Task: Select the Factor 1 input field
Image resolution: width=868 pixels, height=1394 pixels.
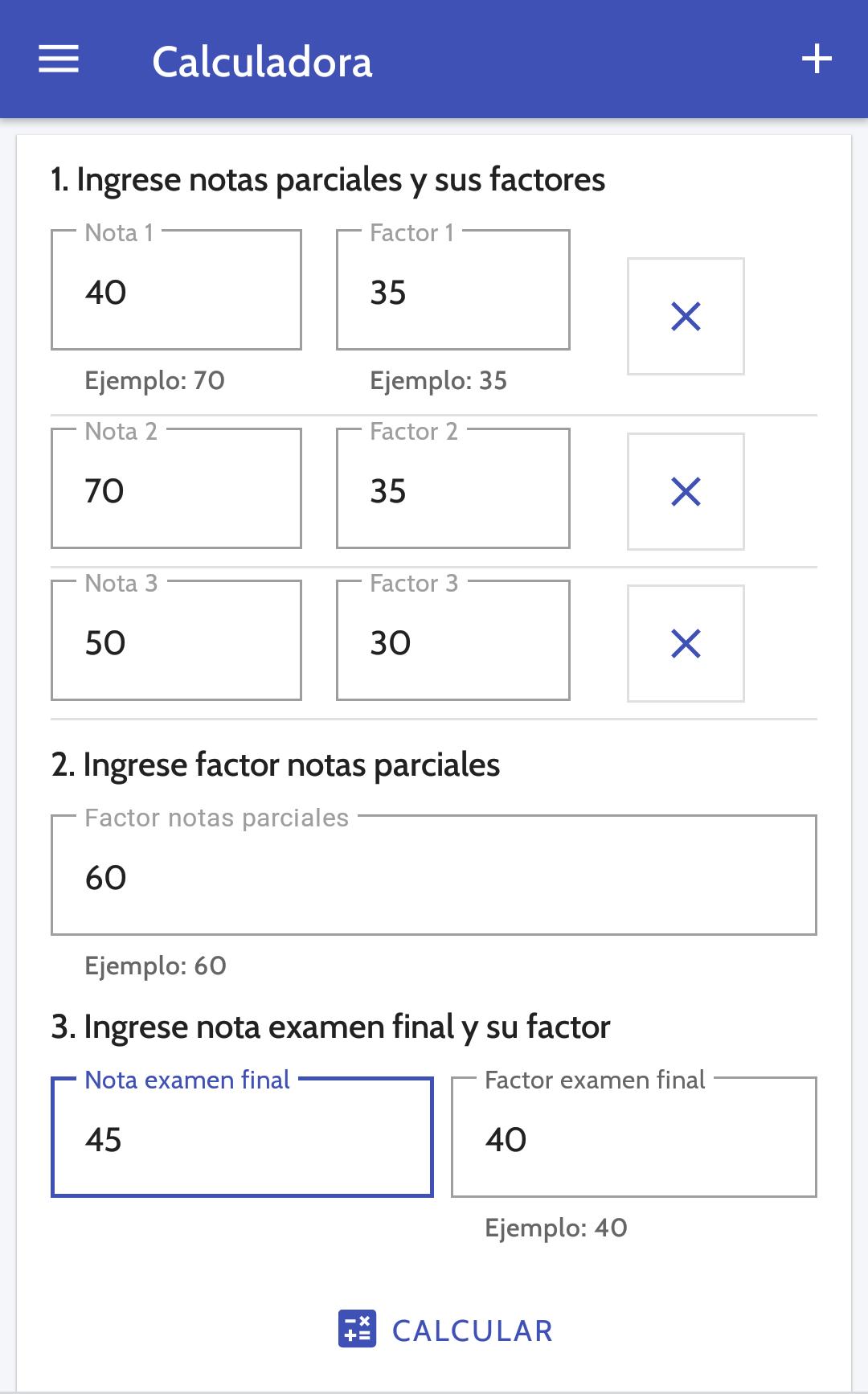Action: pyautogui.click(x=453, y=290)
